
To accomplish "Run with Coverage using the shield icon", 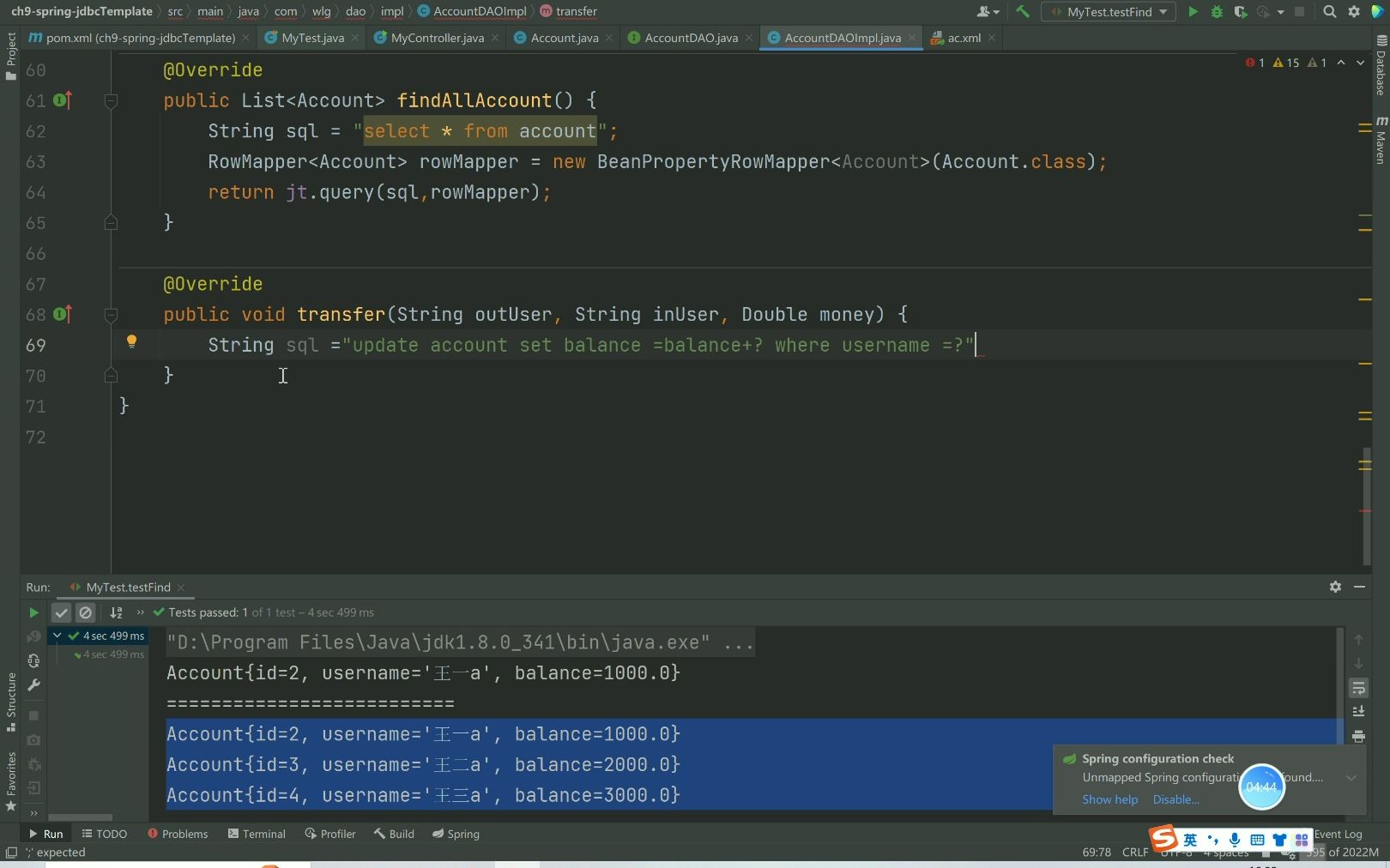I will (1240, 11).
